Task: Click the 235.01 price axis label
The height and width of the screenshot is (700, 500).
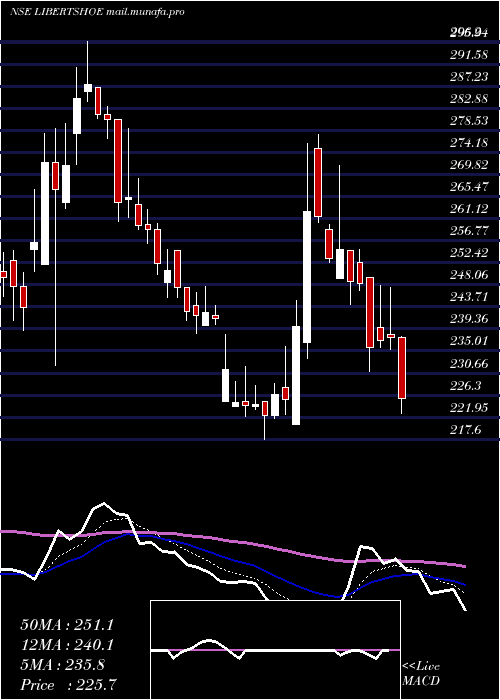Action: (x=468, y=341)
